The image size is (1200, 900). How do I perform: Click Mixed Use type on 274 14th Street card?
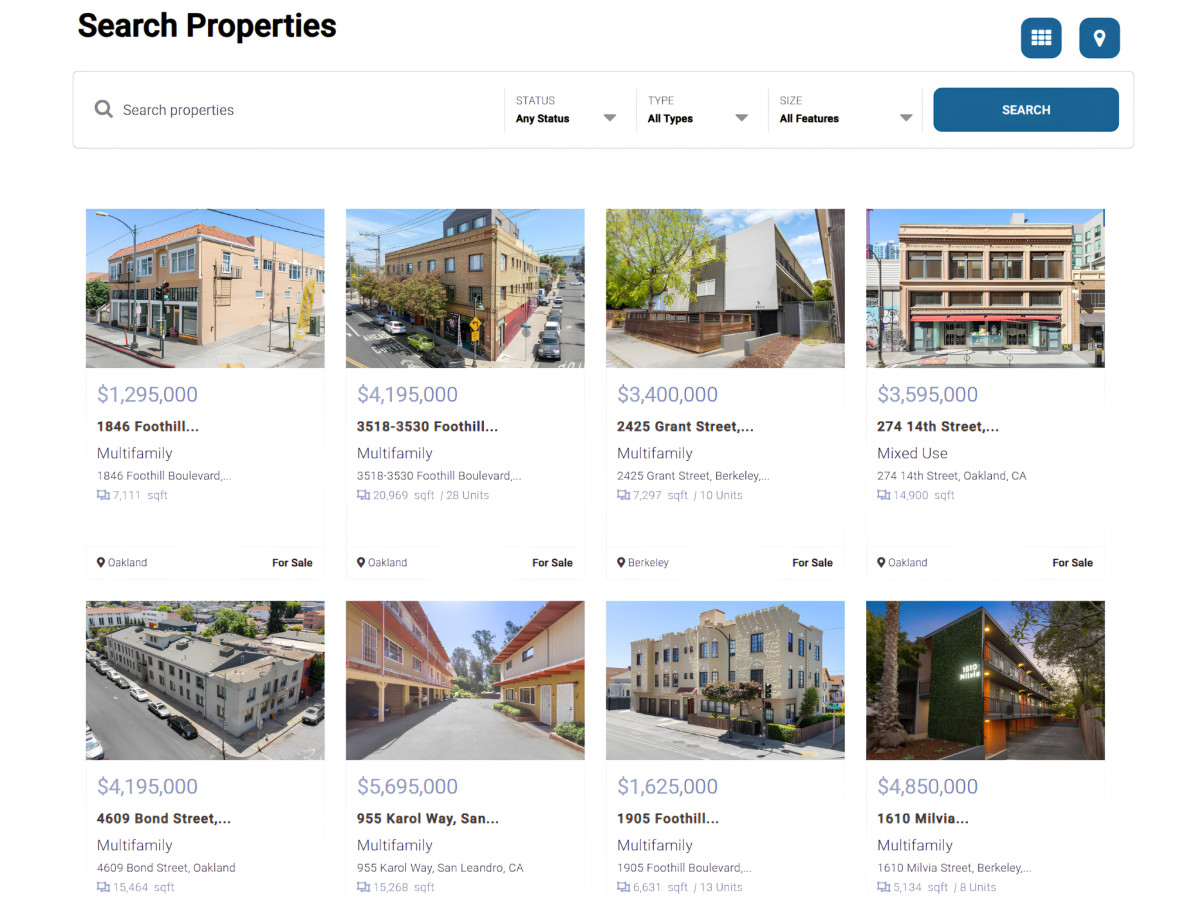coord(912,453)
